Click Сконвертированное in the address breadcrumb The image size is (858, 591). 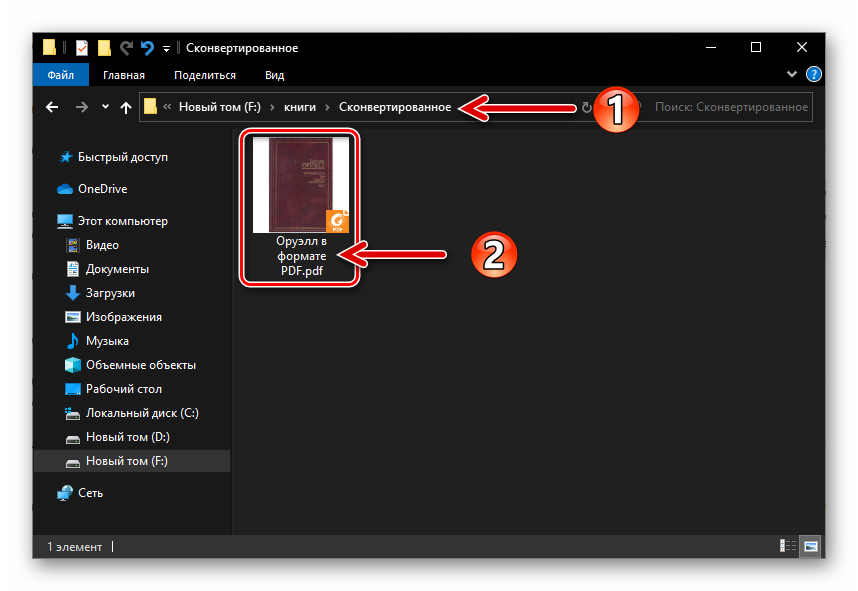[x=395, y=107]
